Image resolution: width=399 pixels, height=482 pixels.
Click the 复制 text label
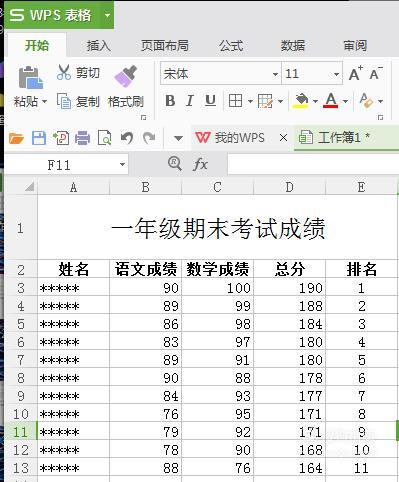(88, 101)
